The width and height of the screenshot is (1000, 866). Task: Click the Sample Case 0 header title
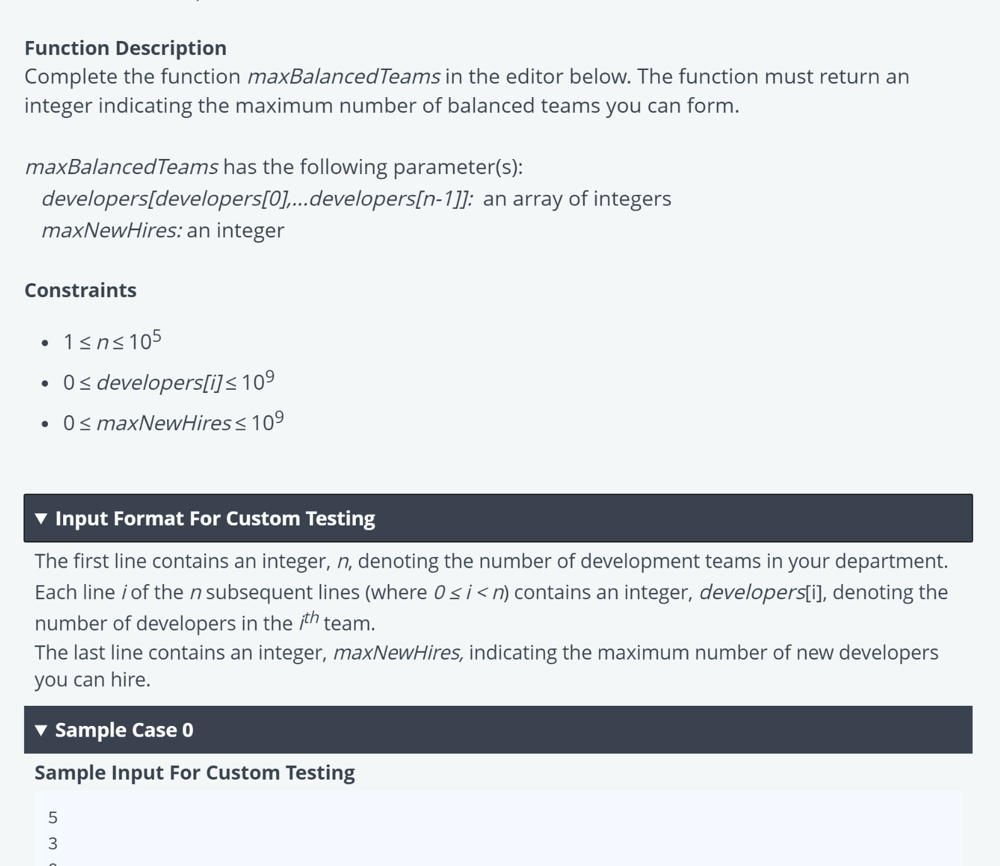124,731
